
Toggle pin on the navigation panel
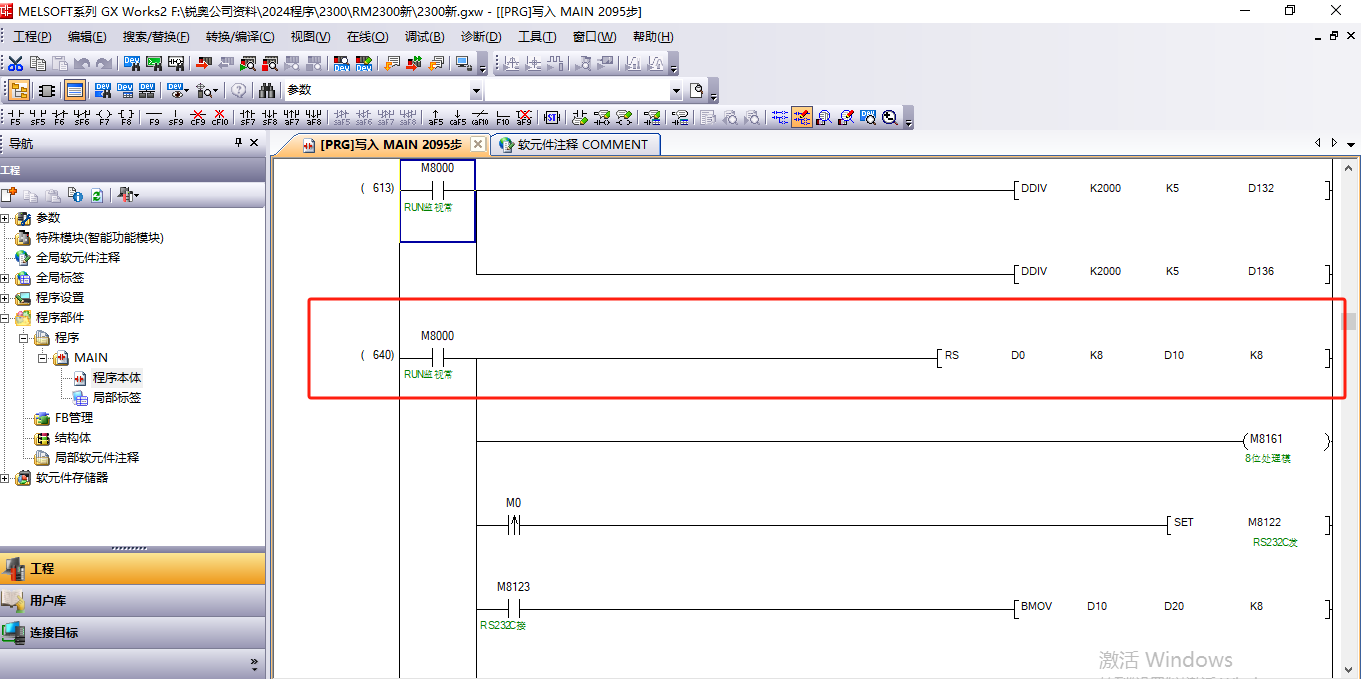(238, 143)
